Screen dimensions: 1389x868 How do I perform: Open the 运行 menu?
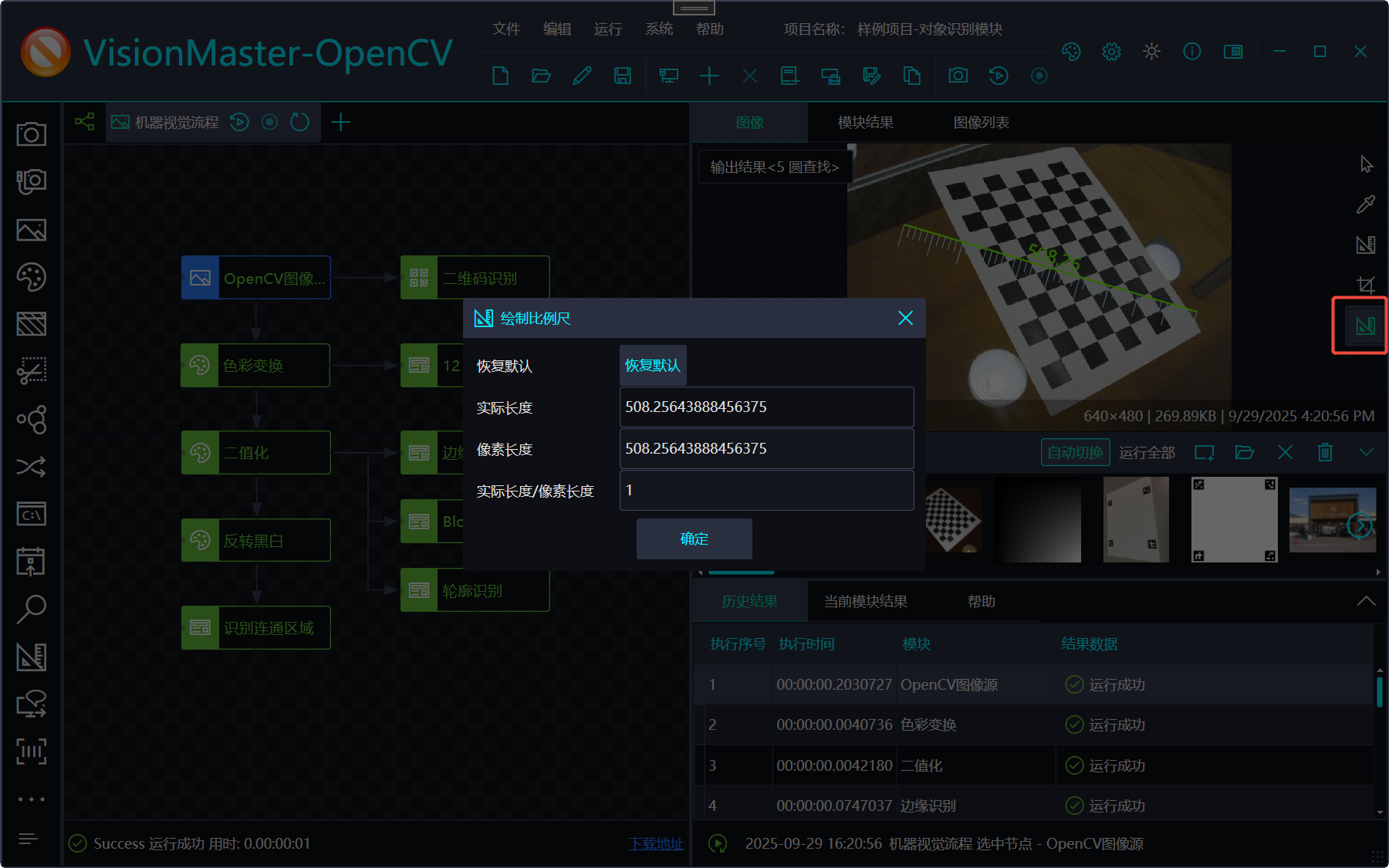pyautogui.click(x=608, y=29)
